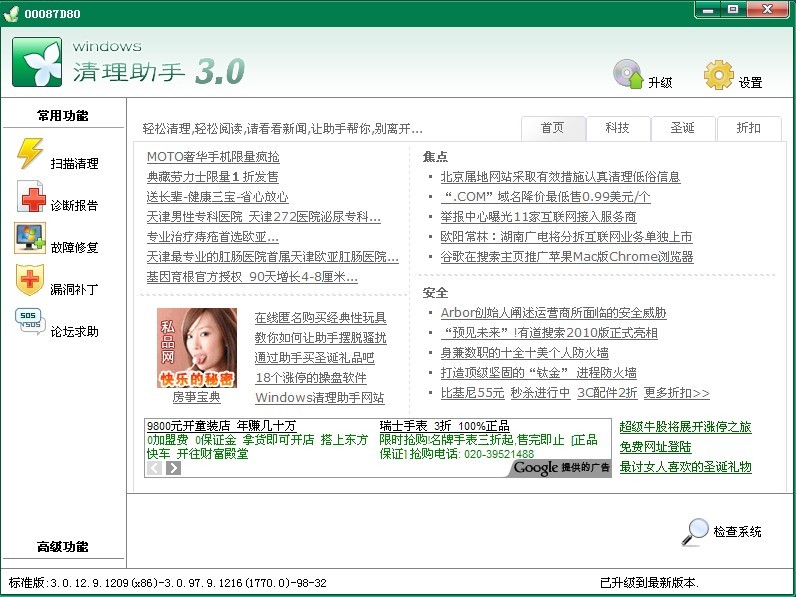Minimize the window
Image resolution: width=796 pixels, height=597 pixels.
[x=708, y=10]
